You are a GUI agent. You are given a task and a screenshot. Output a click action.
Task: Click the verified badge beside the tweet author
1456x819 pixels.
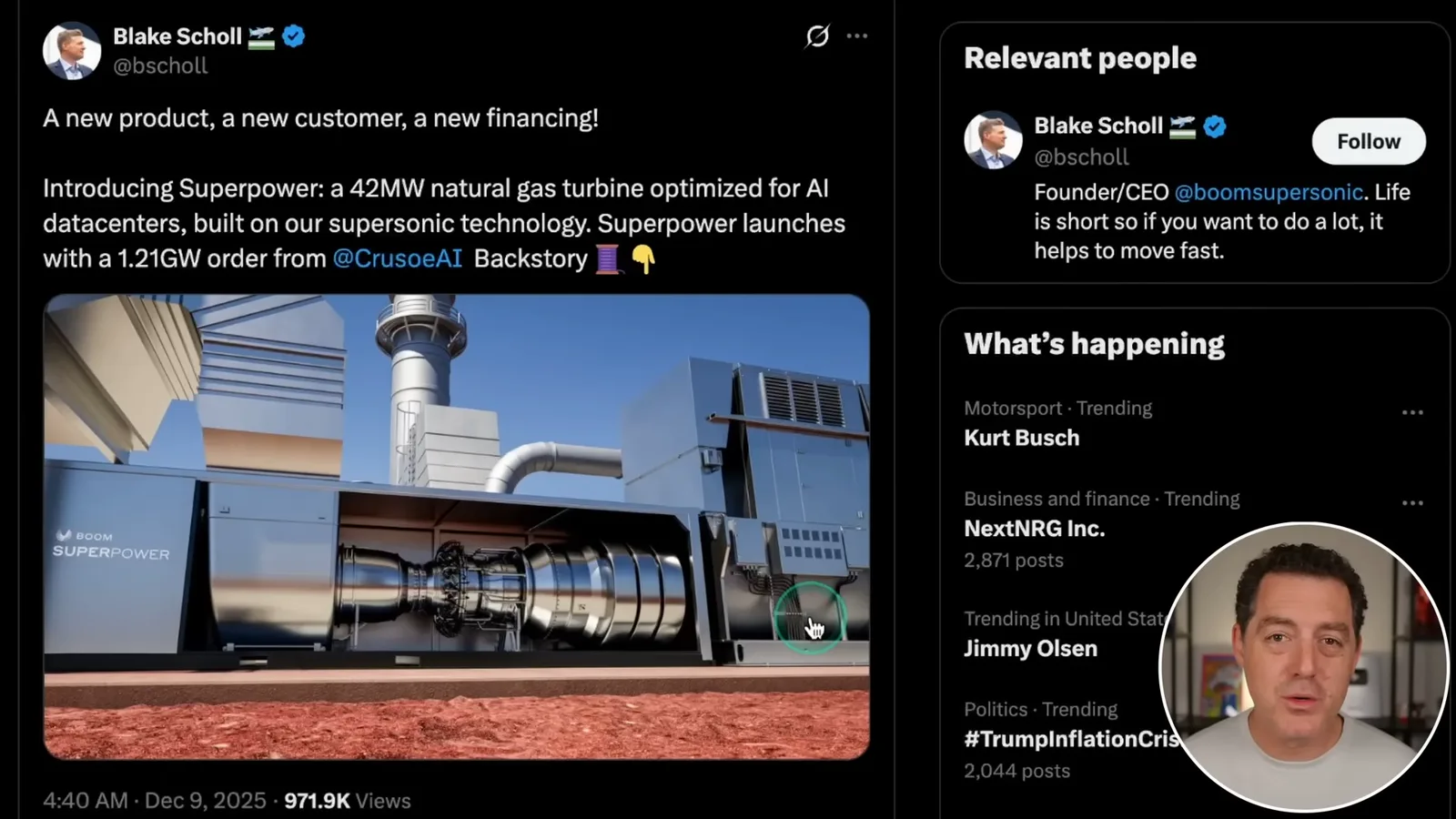[294, 36]
